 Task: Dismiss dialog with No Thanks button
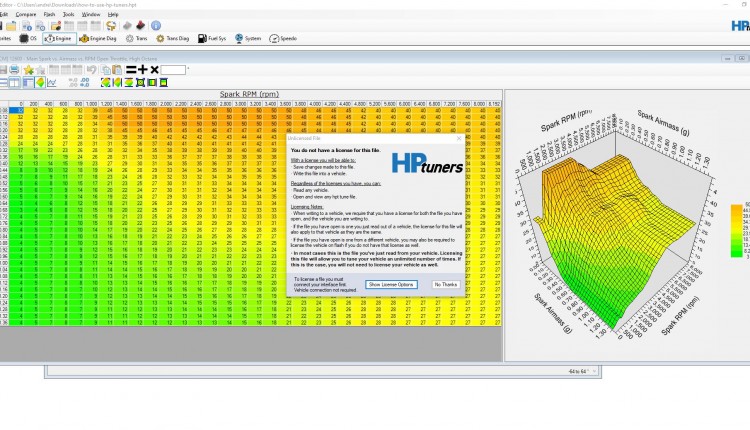[x=445, y=285]
